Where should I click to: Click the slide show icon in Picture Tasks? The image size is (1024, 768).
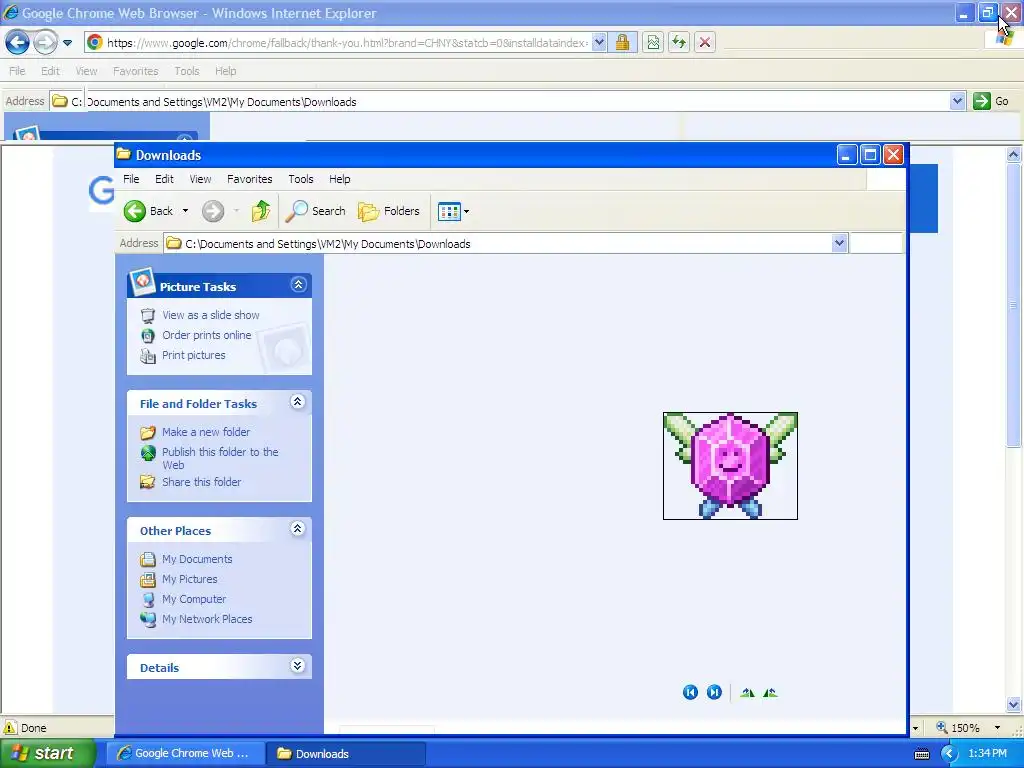tap(148, 315)
